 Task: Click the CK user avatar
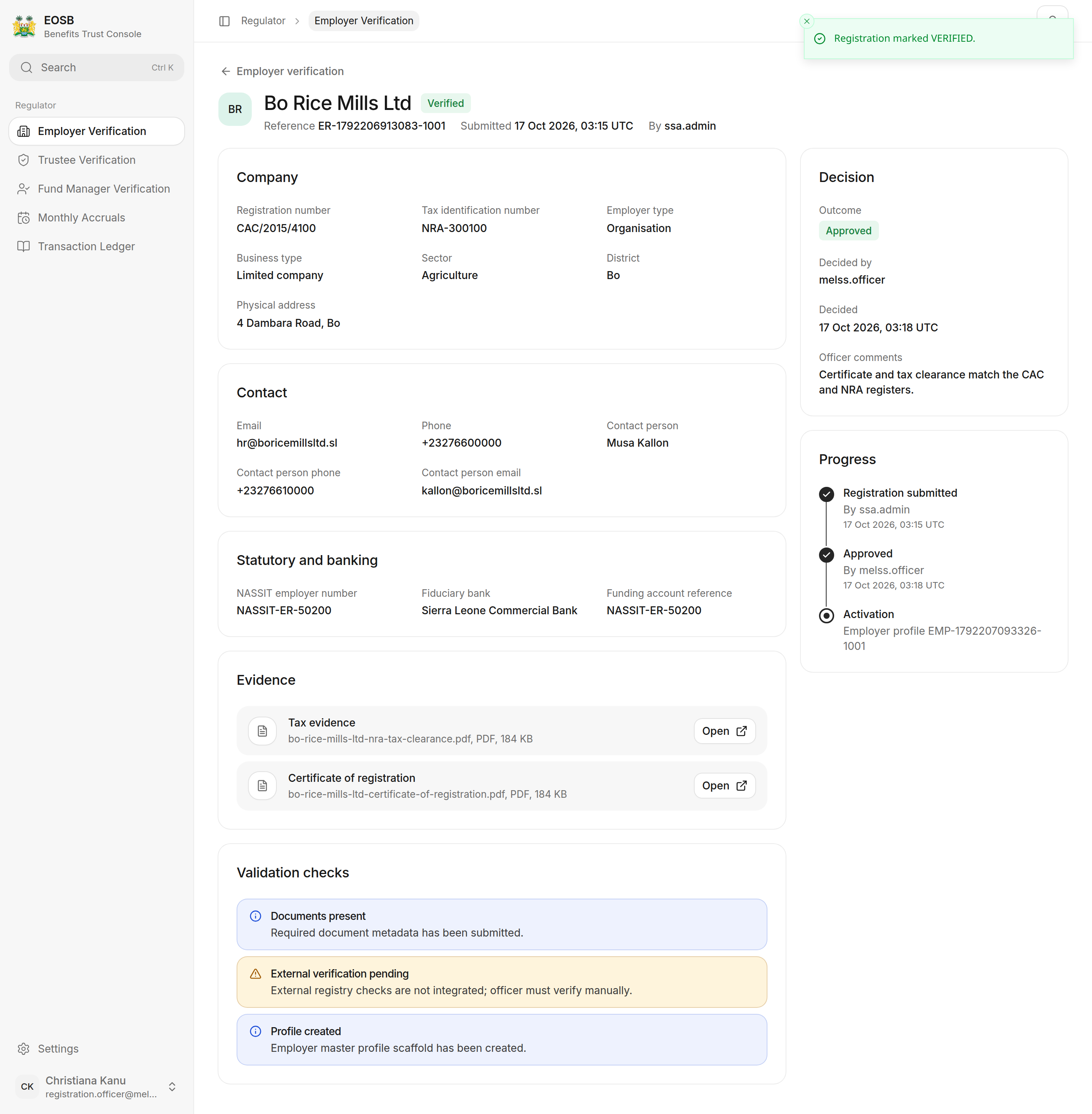coord(27,1086)
